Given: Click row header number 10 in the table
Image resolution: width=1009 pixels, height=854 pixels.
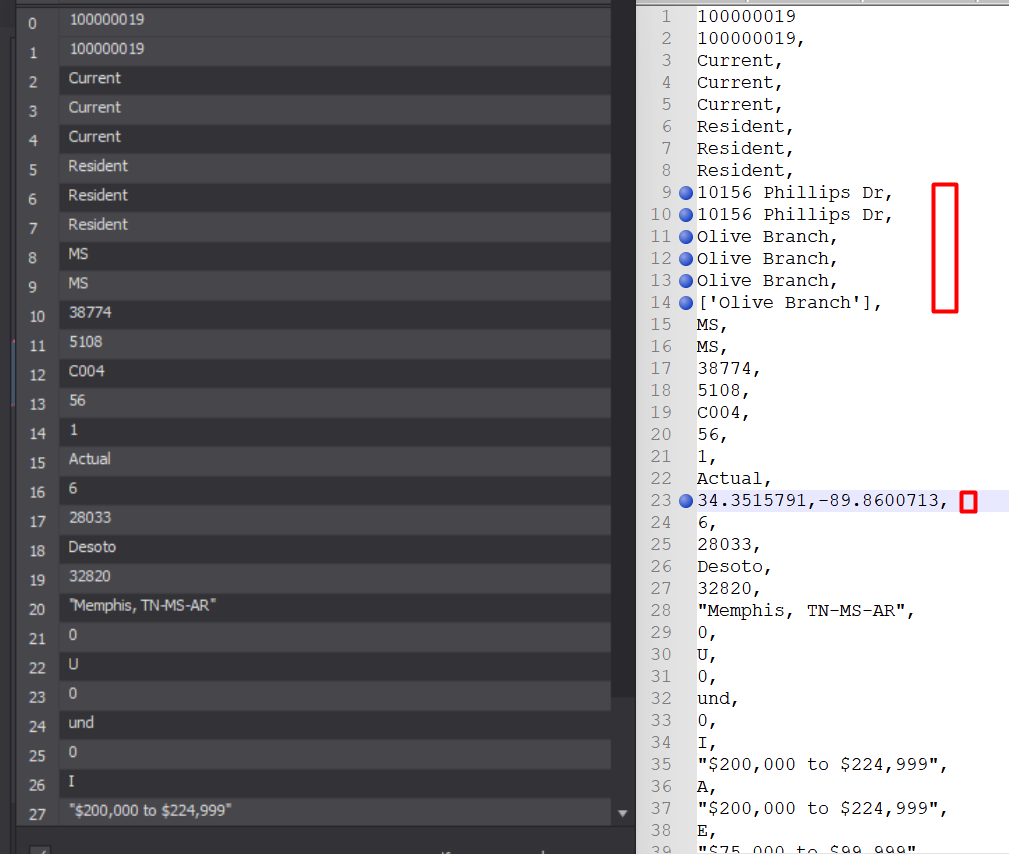Looking at the screenshot, I should (37, 314).
